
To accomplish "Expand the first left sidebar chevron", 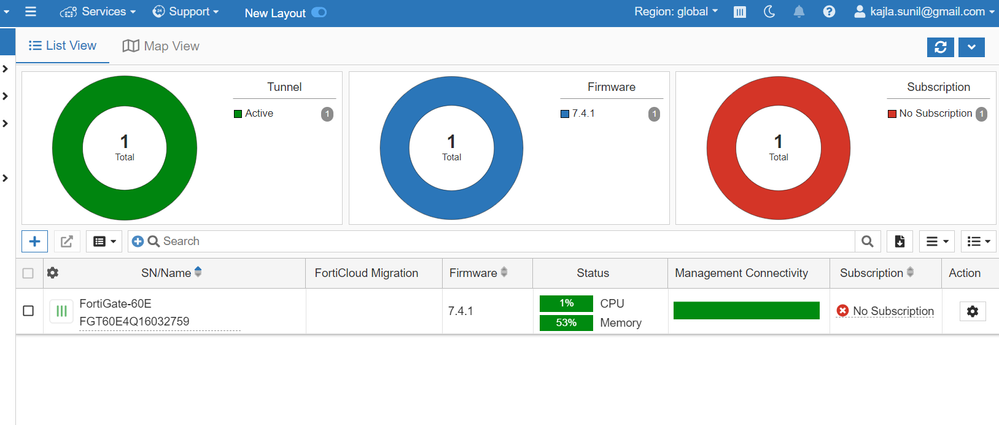I will 5,69.
